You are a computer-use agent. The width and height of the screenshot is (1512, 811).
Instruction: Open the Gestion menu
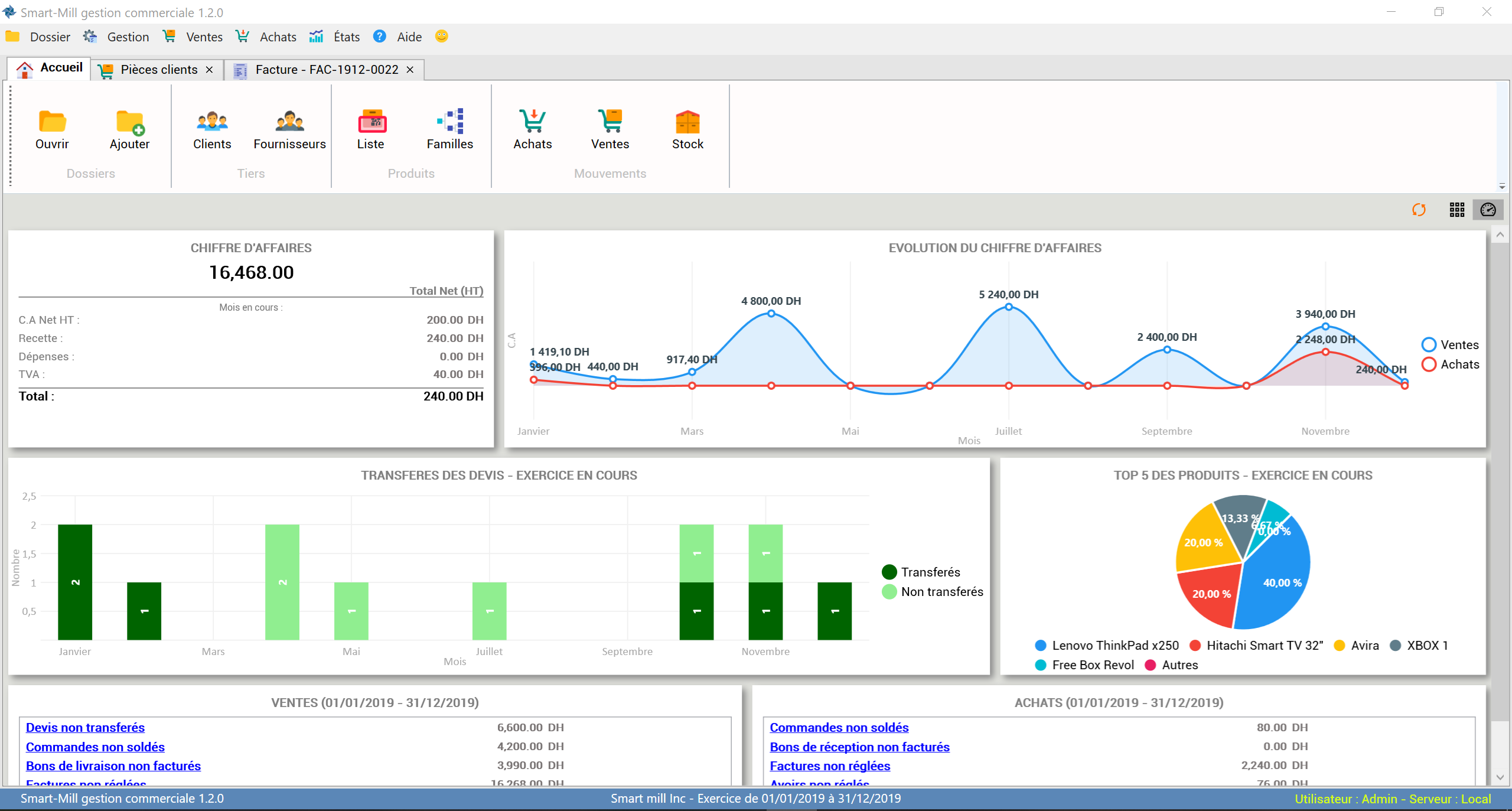[128, 37]
